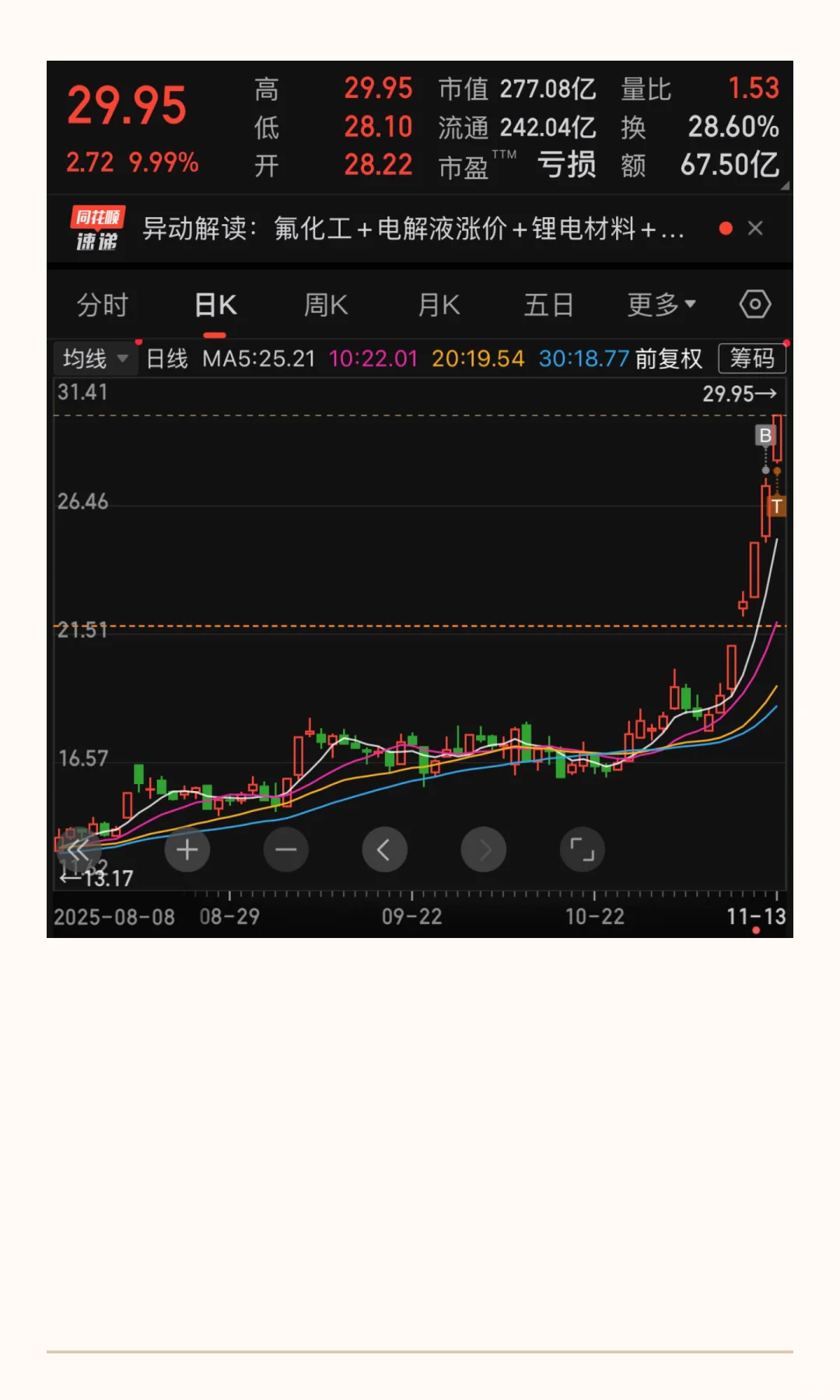Screen dimensions: 840x1400
Task: Tap the 10-22 date axis label
Action: pos(594,916)
